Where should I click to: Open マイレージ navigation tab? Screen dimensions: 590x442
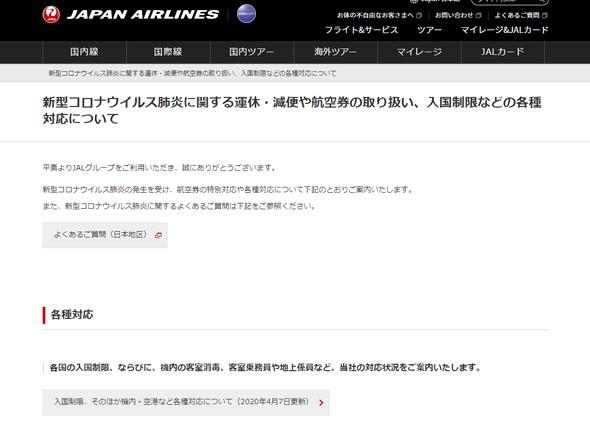[x=419, y=52]
